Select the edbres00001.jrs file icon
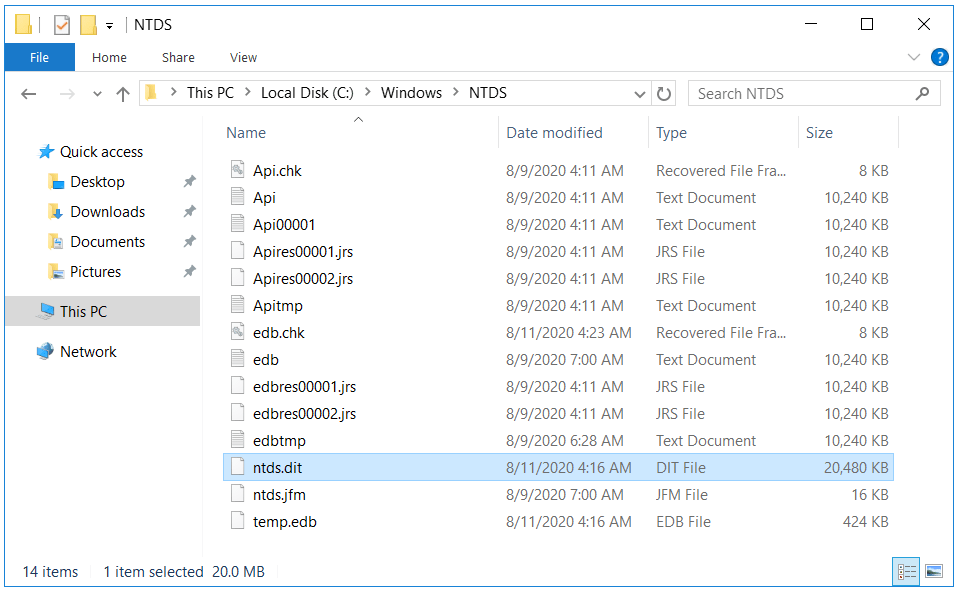This screenshot has height=589, width=957. (238, 386)
